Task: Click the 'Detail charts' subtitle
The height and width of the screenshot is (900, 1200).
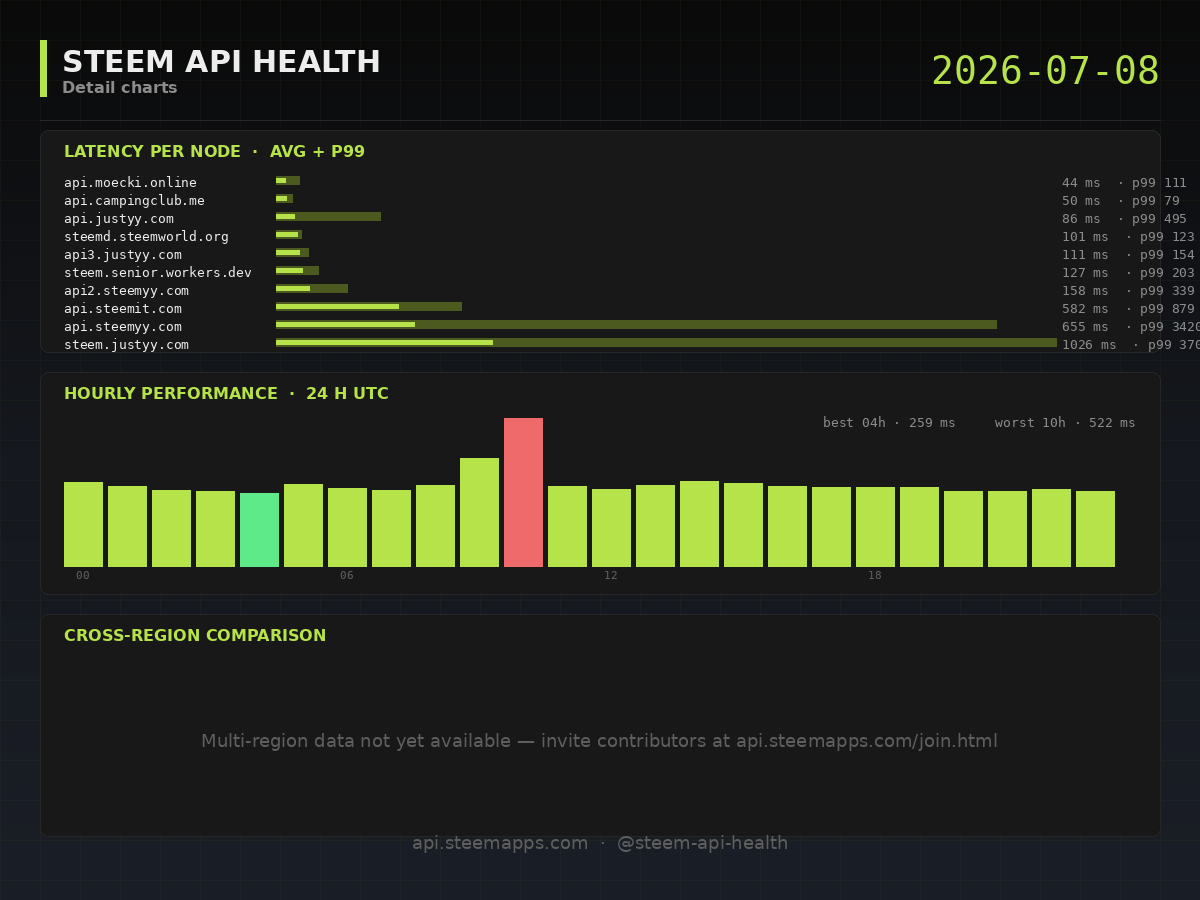Action: [119, 88]
